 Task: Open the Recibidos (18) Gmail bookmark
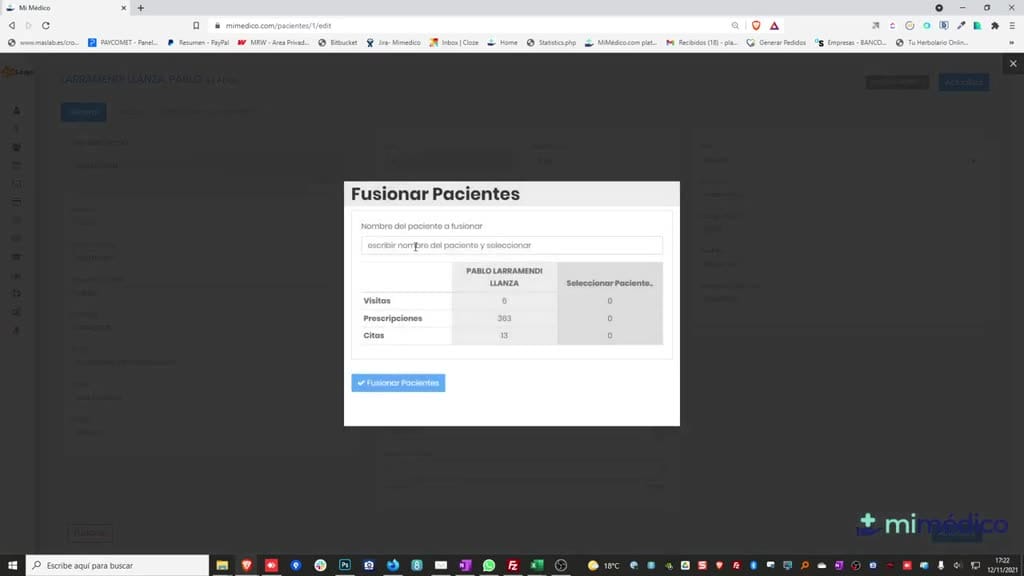click(702, 42)
